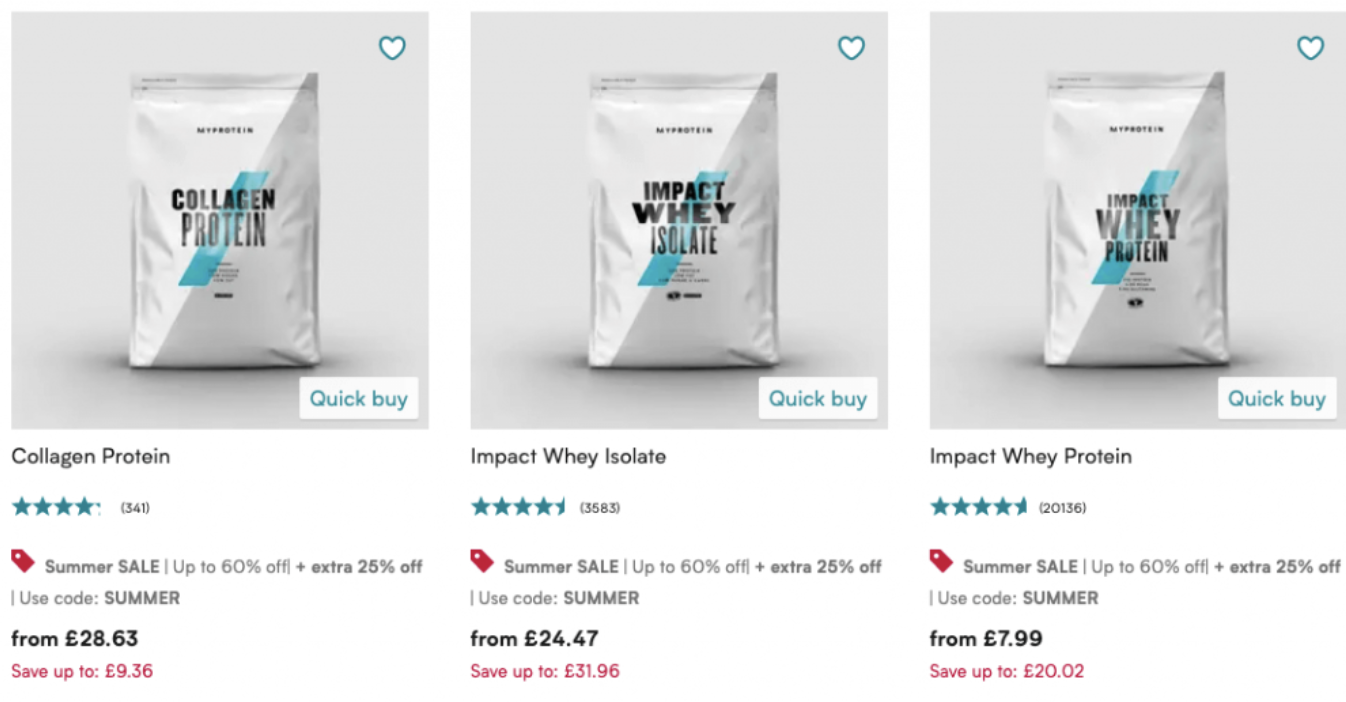Click Collagen Protein star rating
The height and width of the screenshot is (702, 1346).
[56, 507]
